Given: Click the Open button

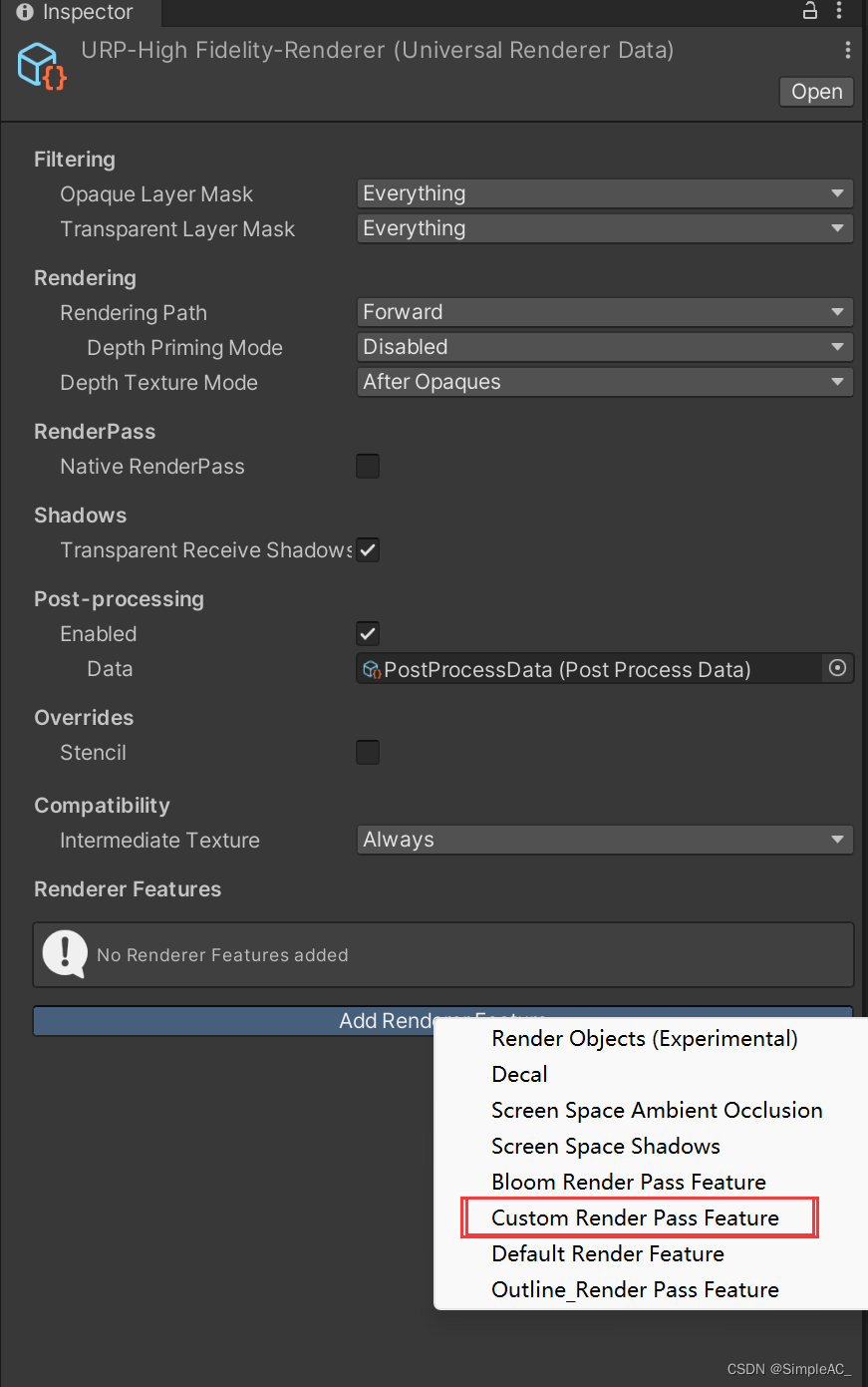Looking at the screenshot, I should 815,91.
